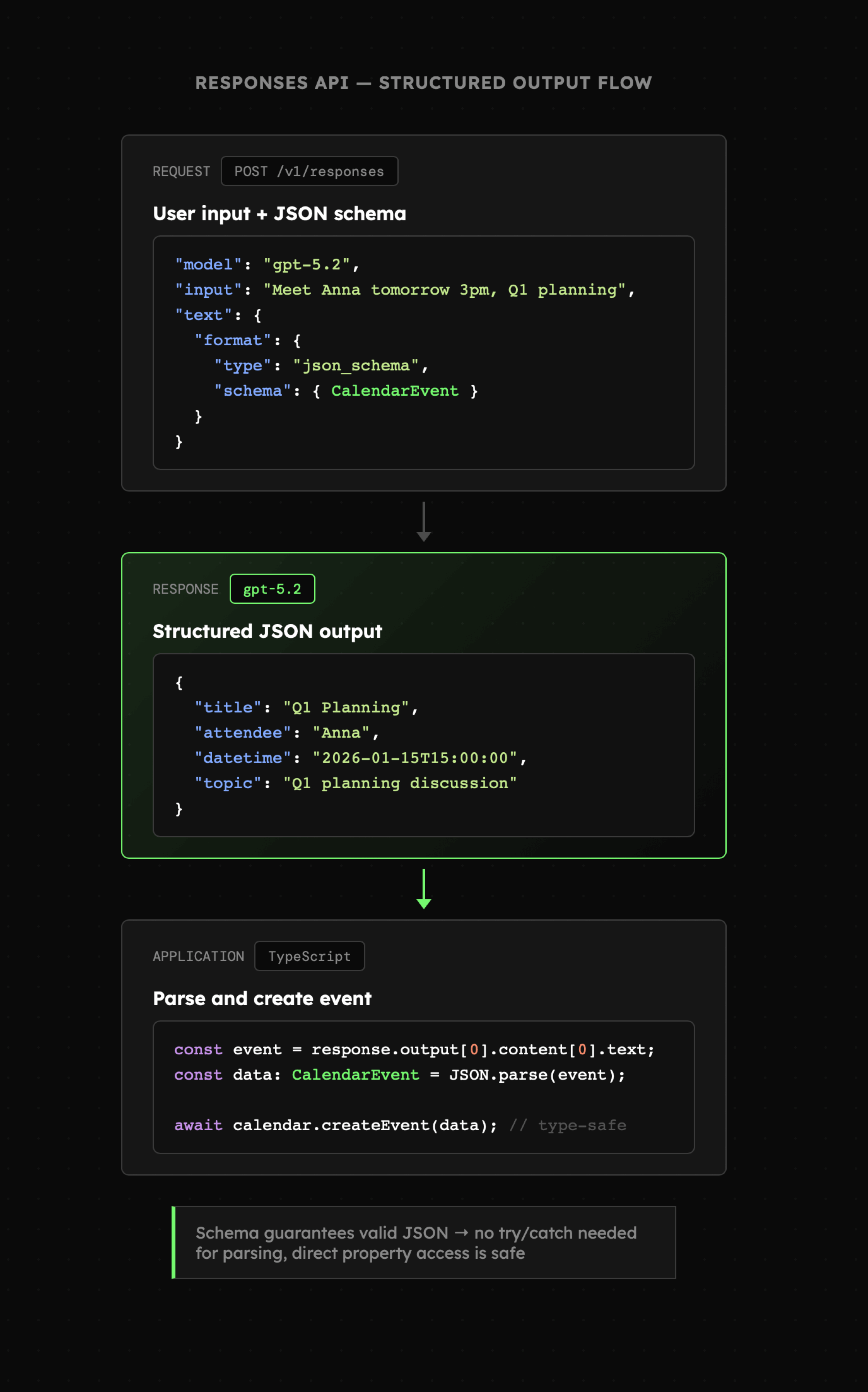This screenshot has height=1392, width=868.
Task: Select the green gpt-5.2 response badge
Action: (x=272, y=589)
